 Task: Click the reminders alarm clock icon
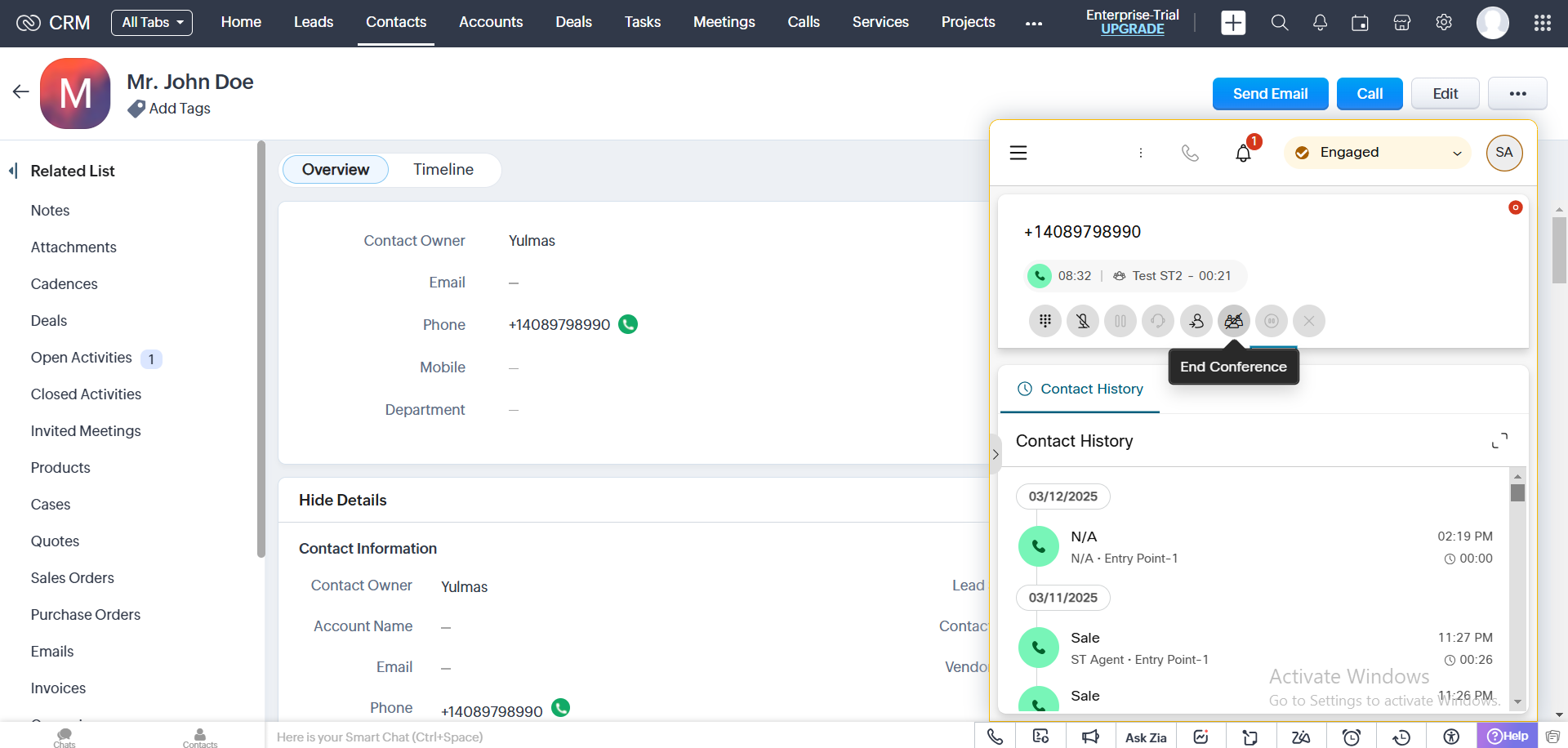1352,737
